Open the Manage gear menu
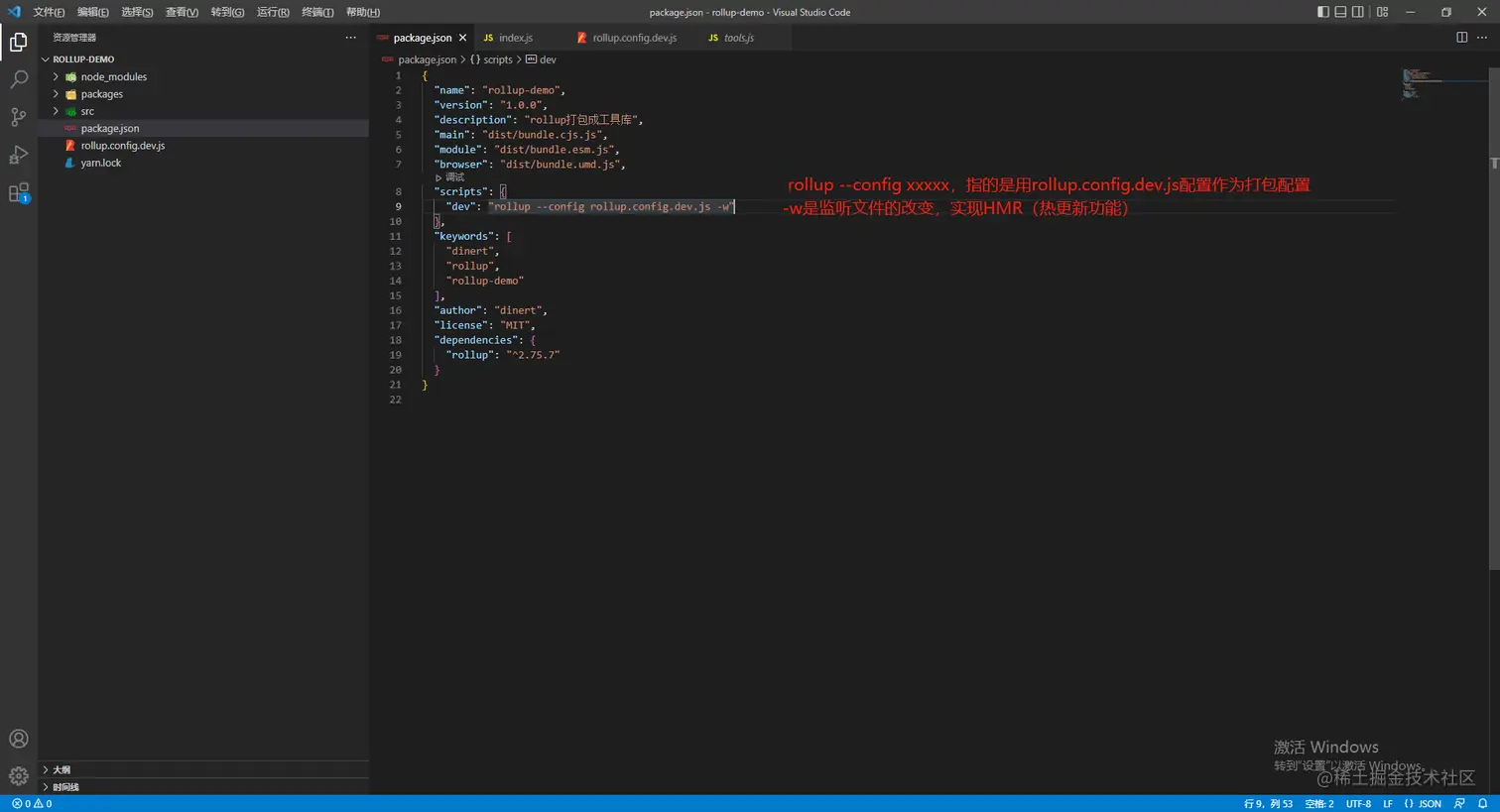Image resolution: width=1500 pixels, height=812 pixels. 18,775
